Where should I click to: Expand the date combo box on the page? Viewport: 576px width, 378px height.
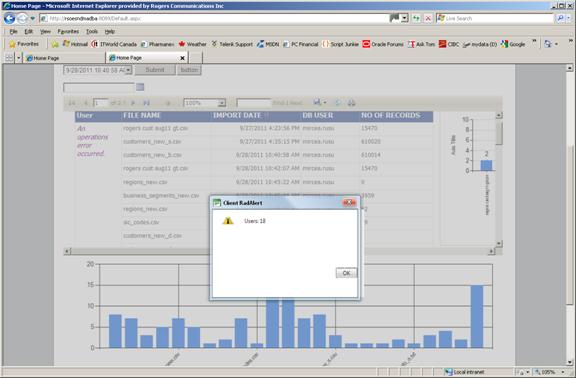pyautogui.click(x=128, y=70)
